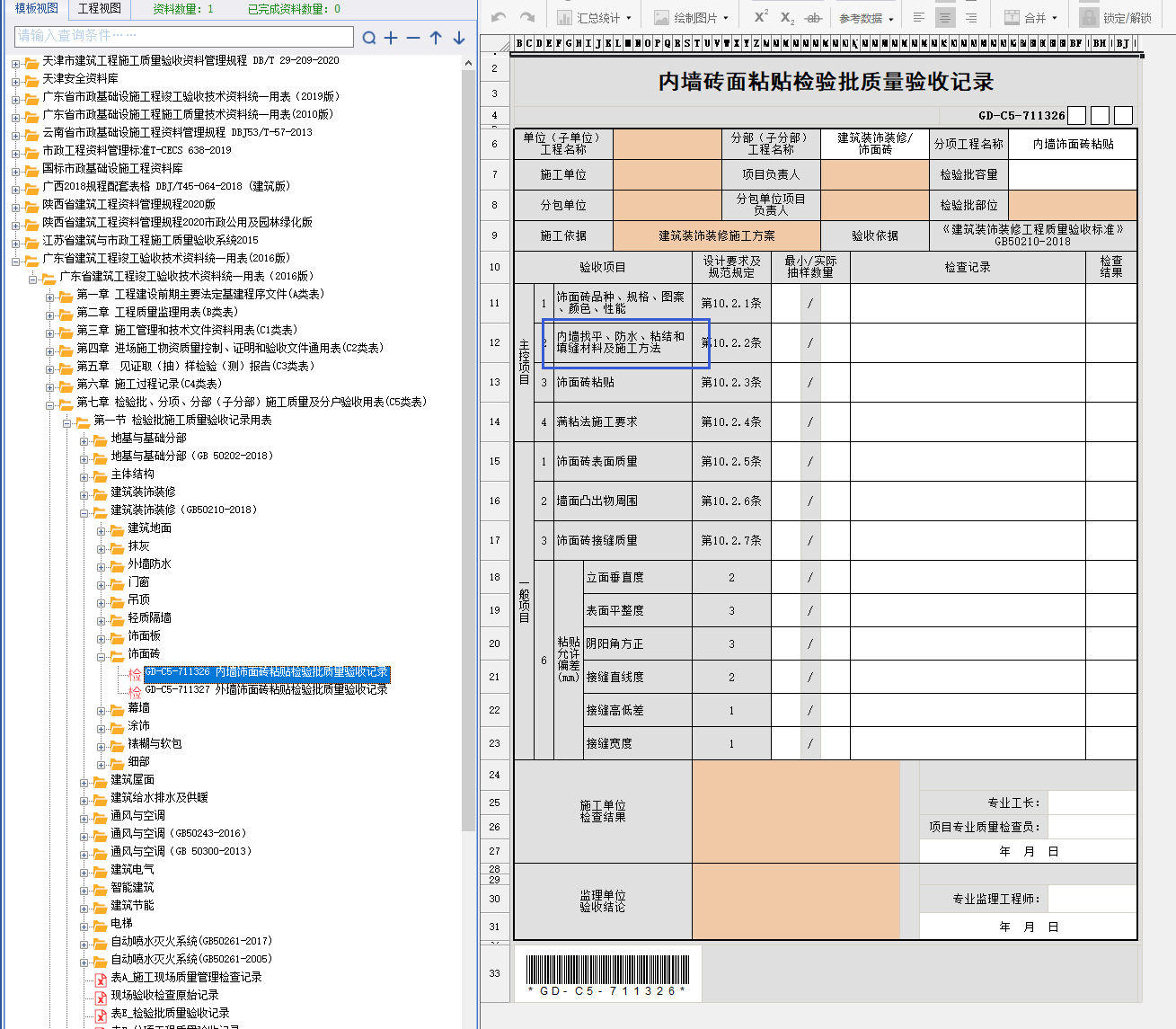The image size is (1176, 1029).
Task: Switch to 工程视图 tab
Action: click(x=99, y=9)
